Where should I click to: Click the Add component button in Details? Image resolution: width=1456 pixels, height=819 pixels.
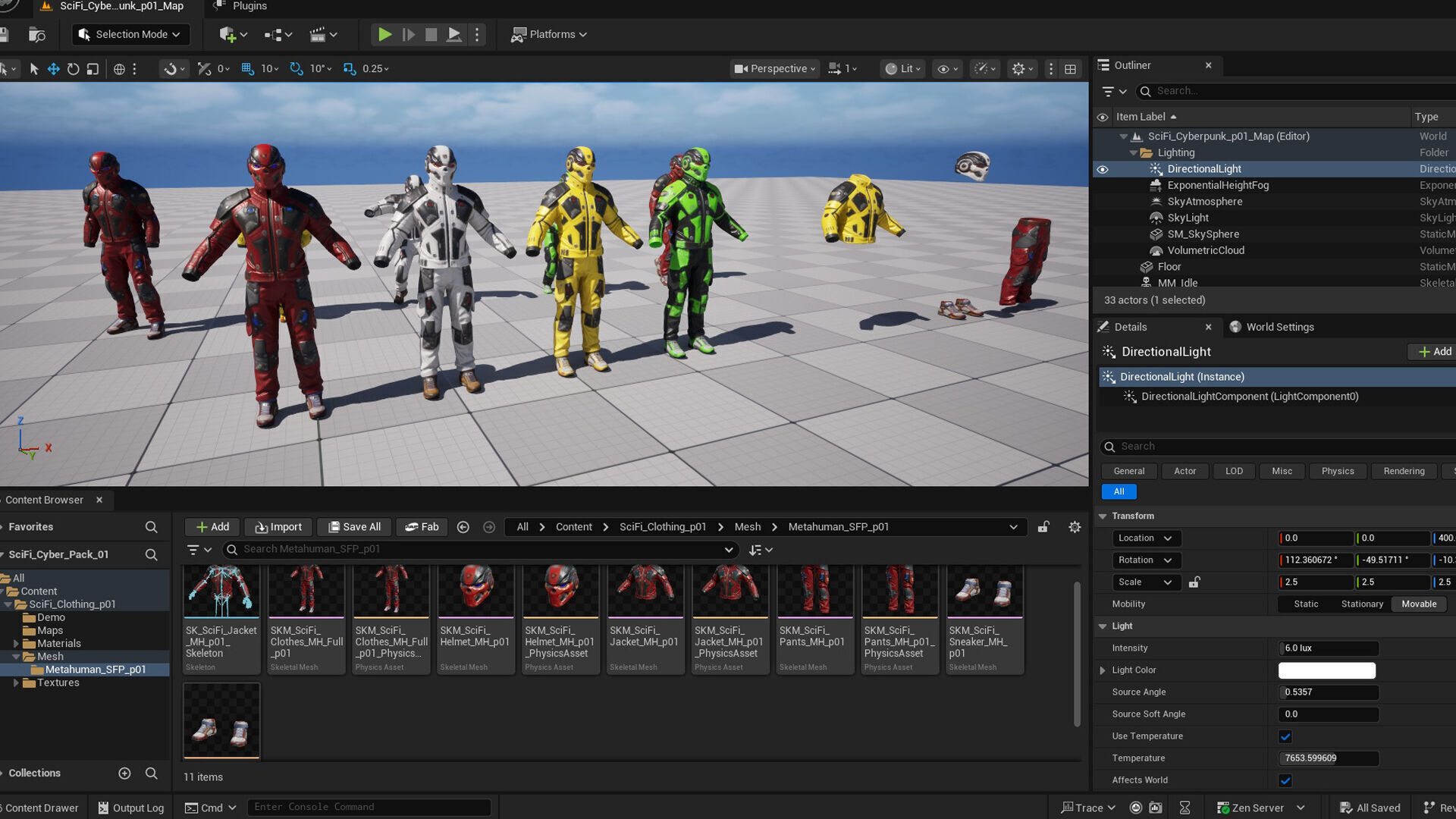pos(1434,352)
